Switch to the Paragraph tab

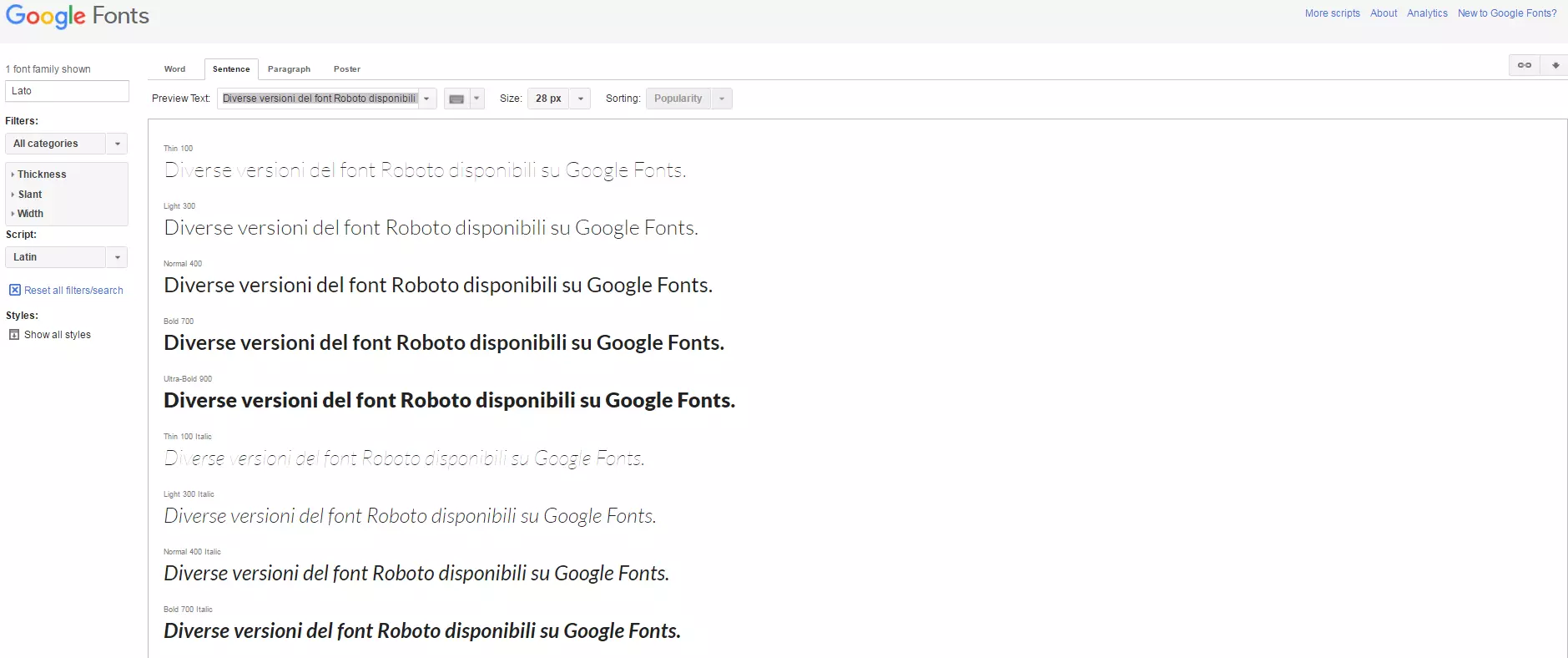coord(289,69)
